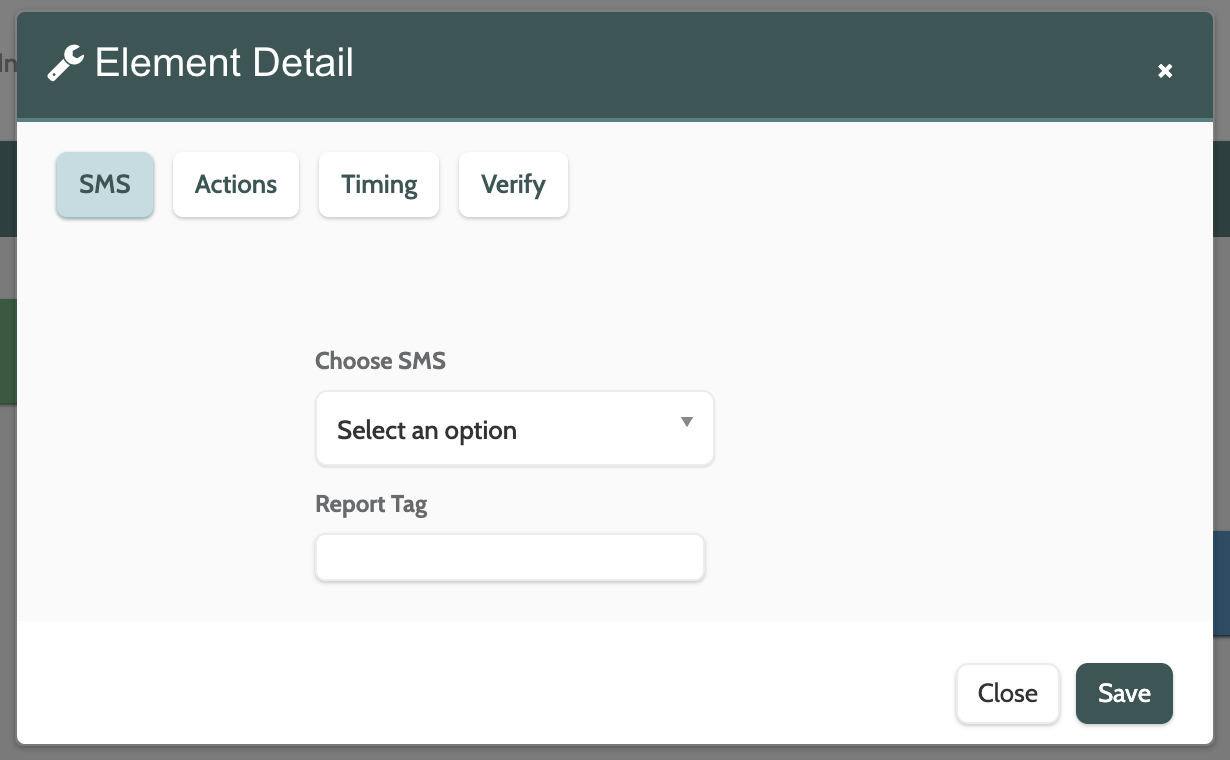Switch to the SMS tab
This screenshot has width=1230, height=760.
105,185
